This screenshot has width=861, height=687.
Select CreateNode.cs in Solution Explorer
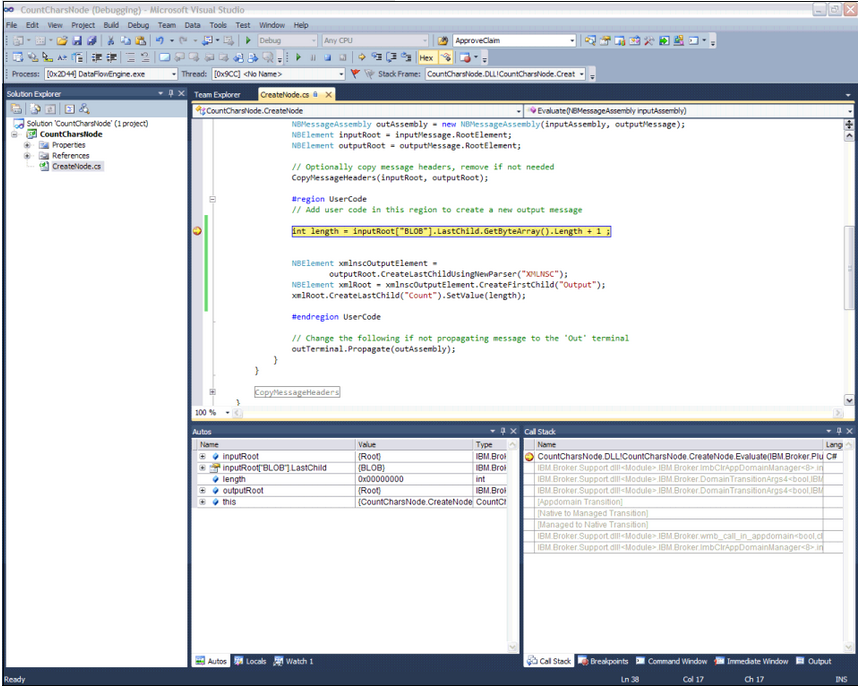76,167
